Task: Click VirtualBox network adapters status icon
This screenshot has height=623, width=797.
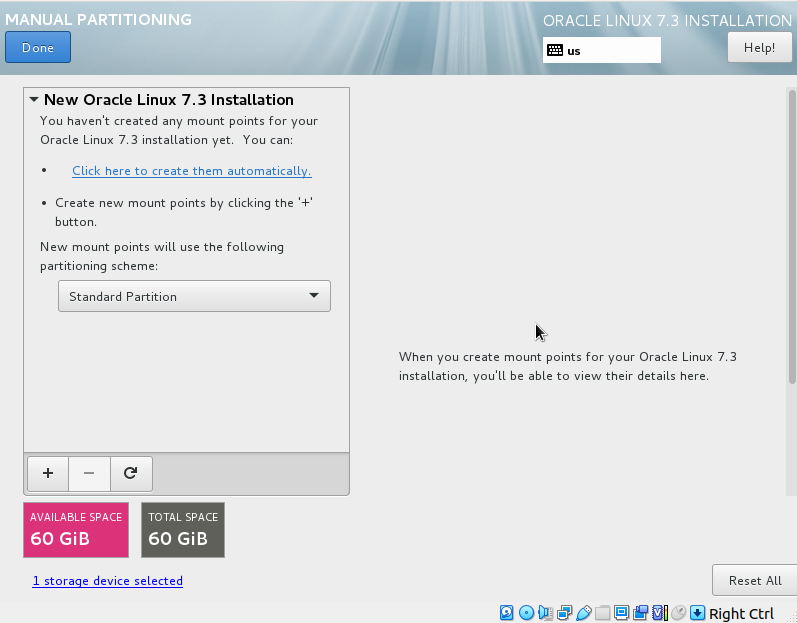Action: coord(564,613)
